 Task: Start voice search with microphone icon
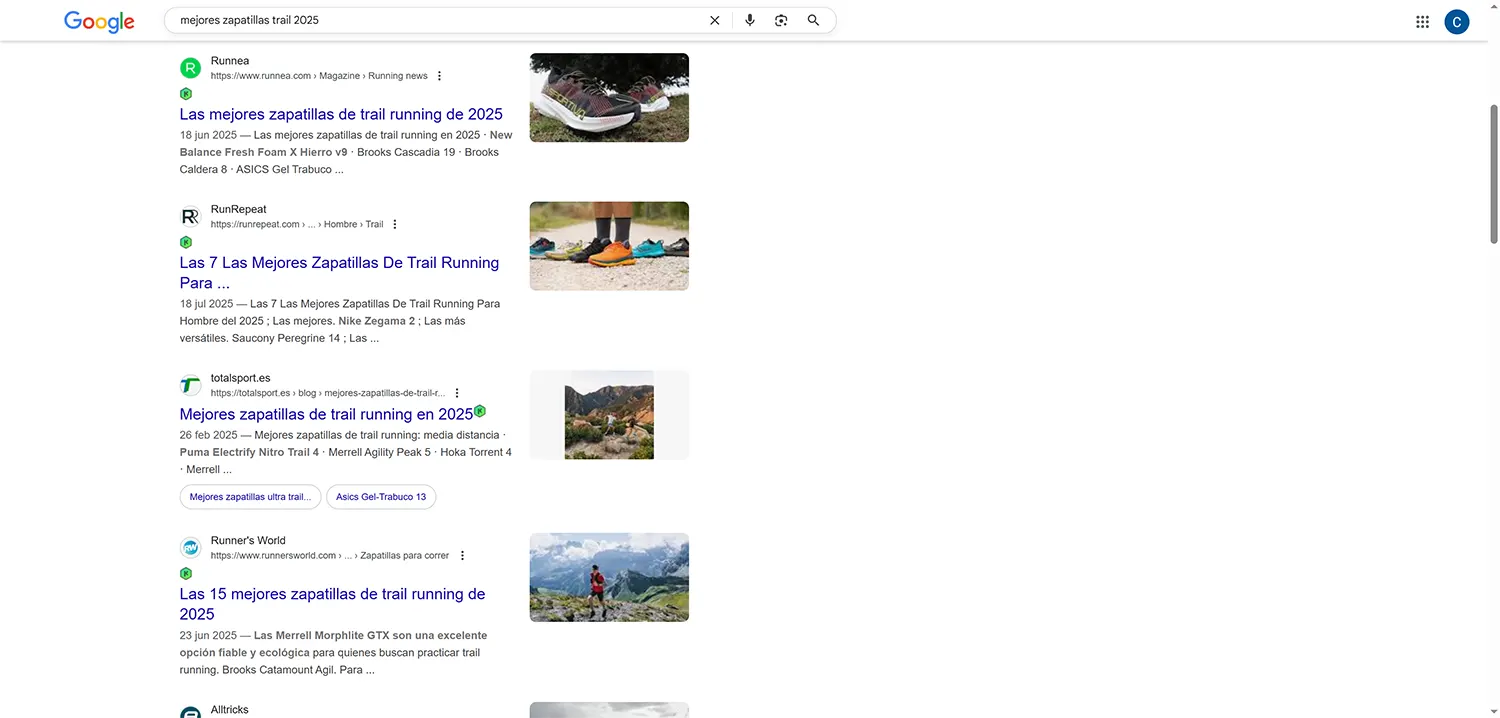[750, 20]
